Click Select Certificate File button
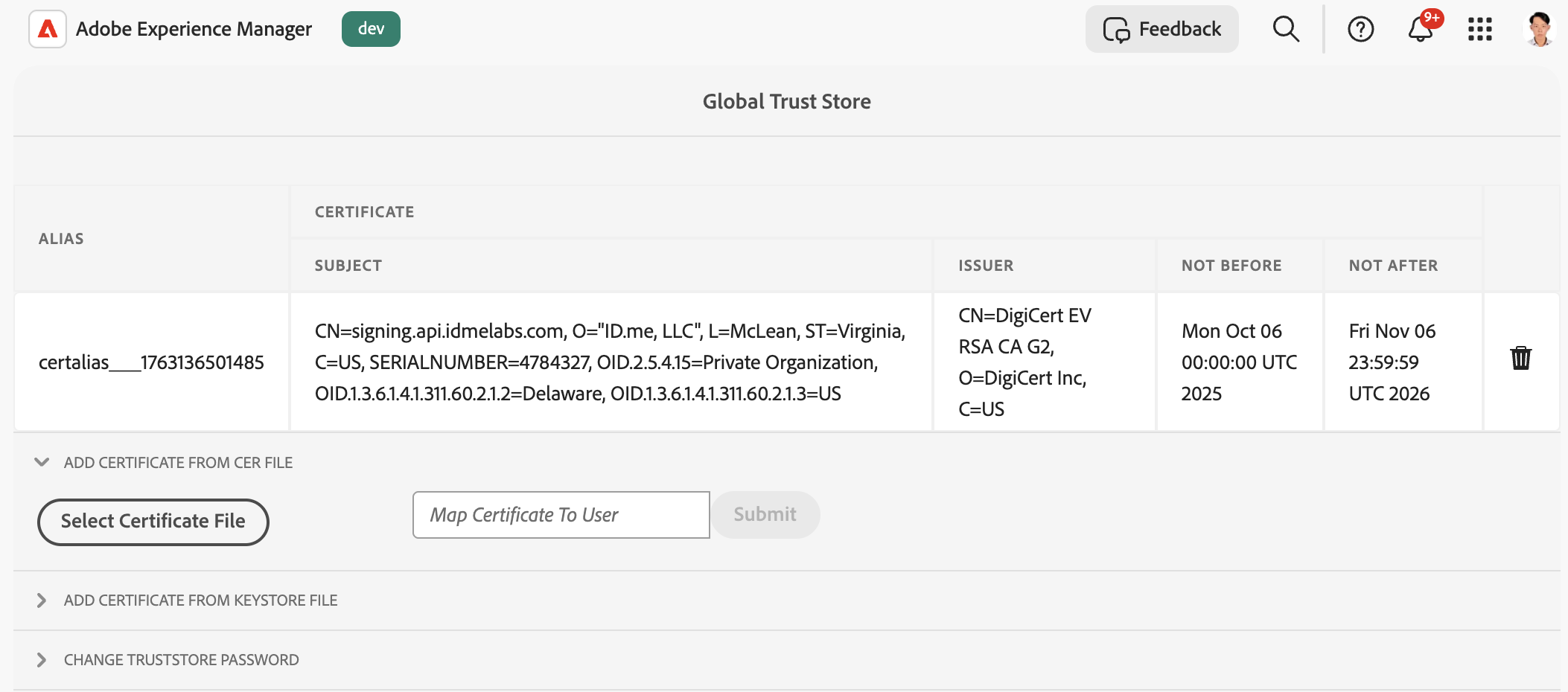The height and width of the screenshot is (692, 1568). pos(153,522)
